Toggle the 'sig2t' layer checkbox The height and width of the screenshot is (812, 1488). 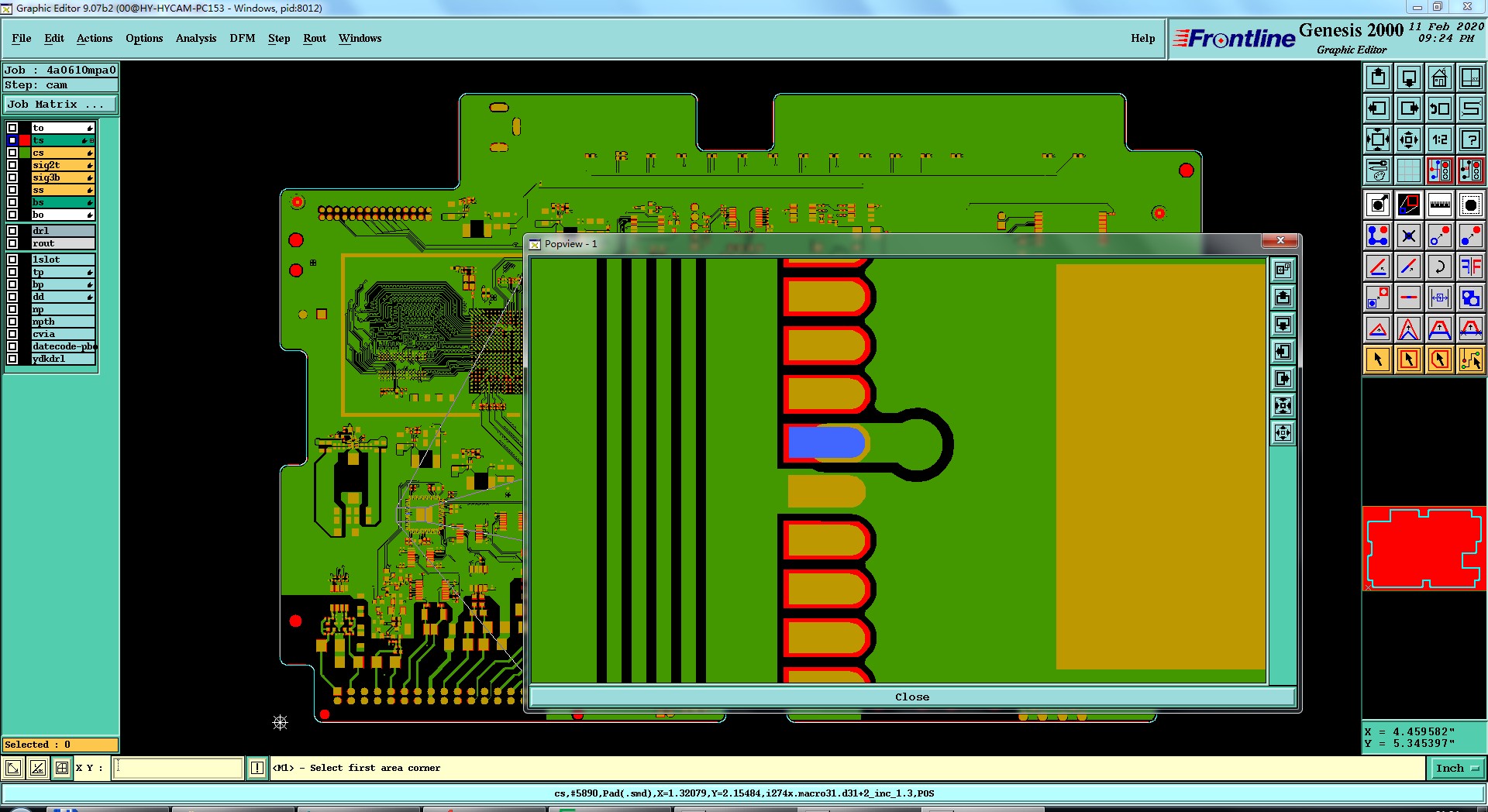tap(12, 165)
